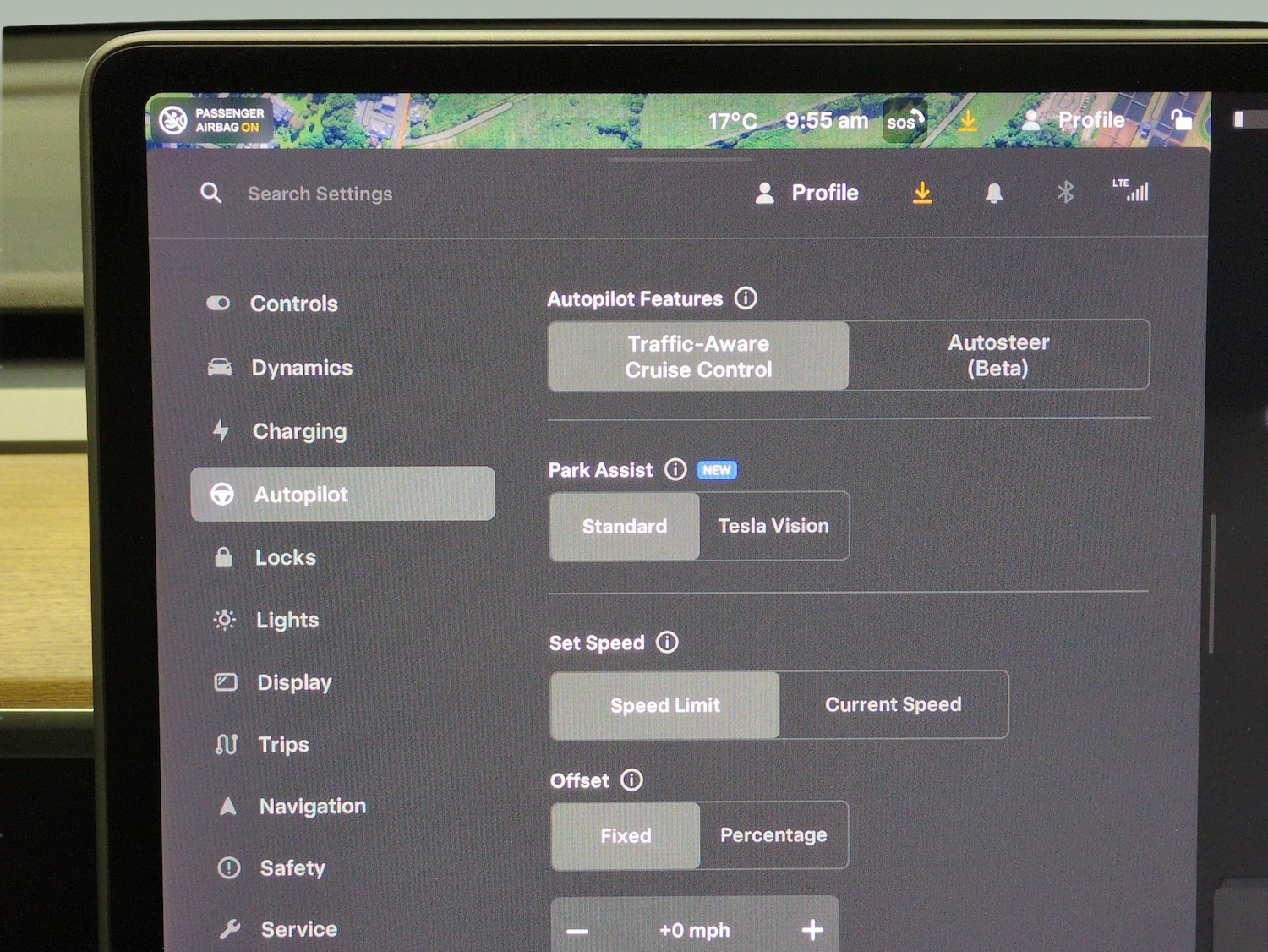
Task: Click the Locks padlock icon in sidebar
Action: (x=223, y=556)
